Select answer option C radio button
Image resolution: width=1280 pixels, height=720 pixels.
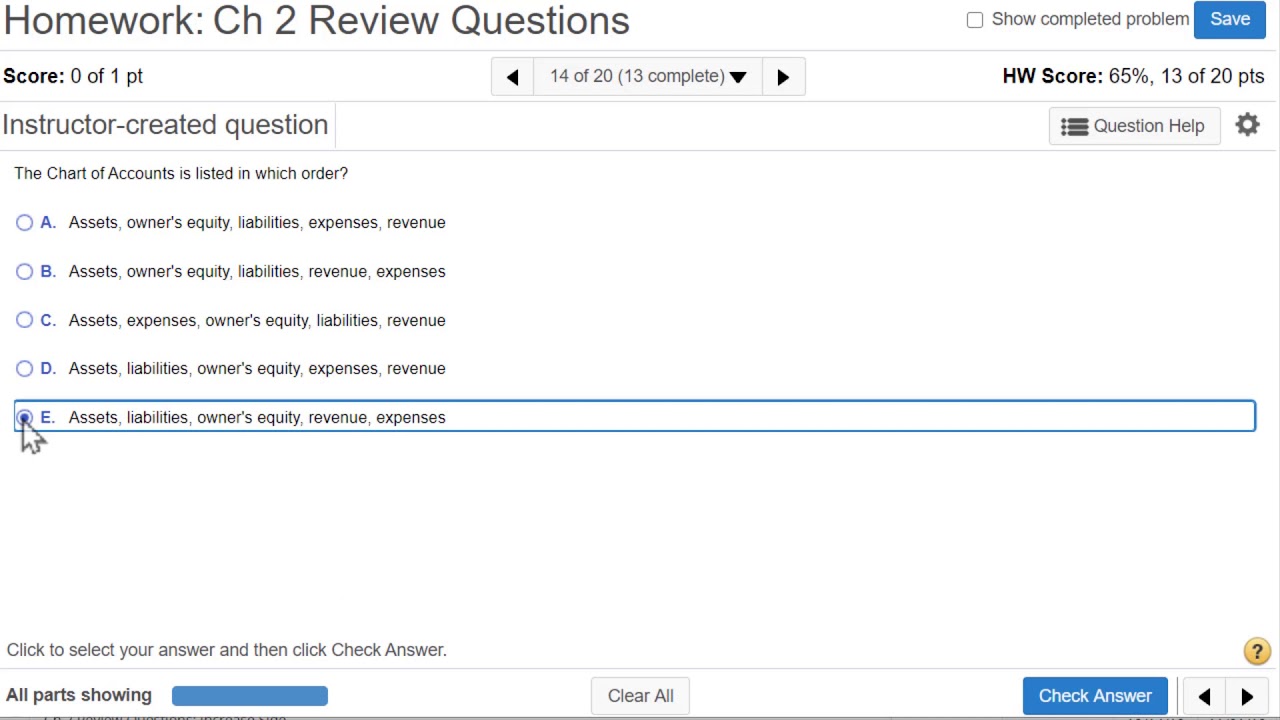[24, 321]
